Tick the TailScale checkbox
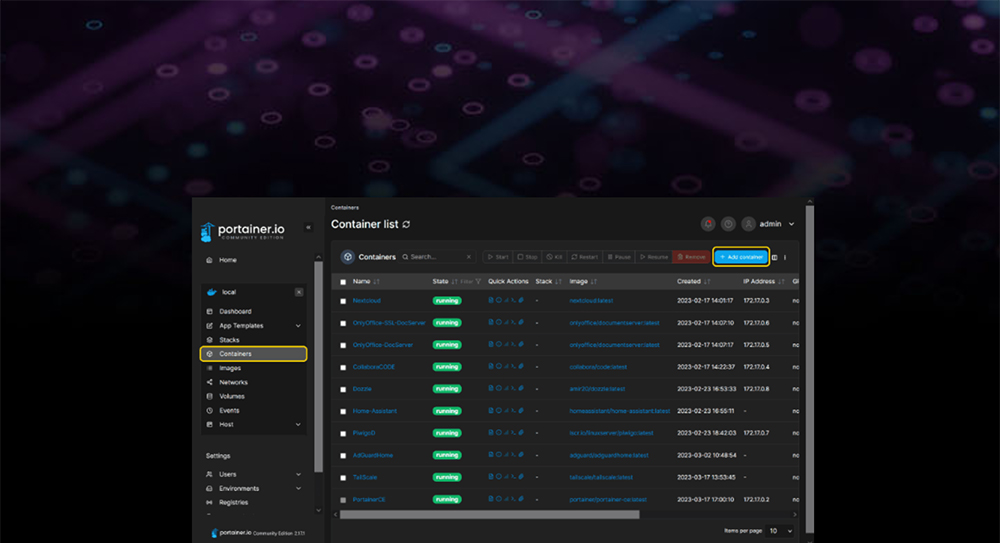Viewport: 1000px width, 543px height. (x=343, y=478)
